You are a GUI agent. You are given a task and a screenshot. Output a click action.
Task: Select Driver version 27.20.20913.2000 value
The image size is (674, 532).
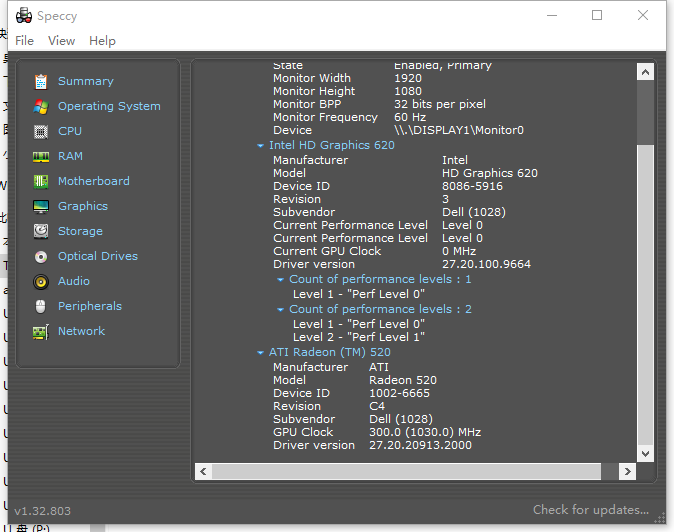420,445
